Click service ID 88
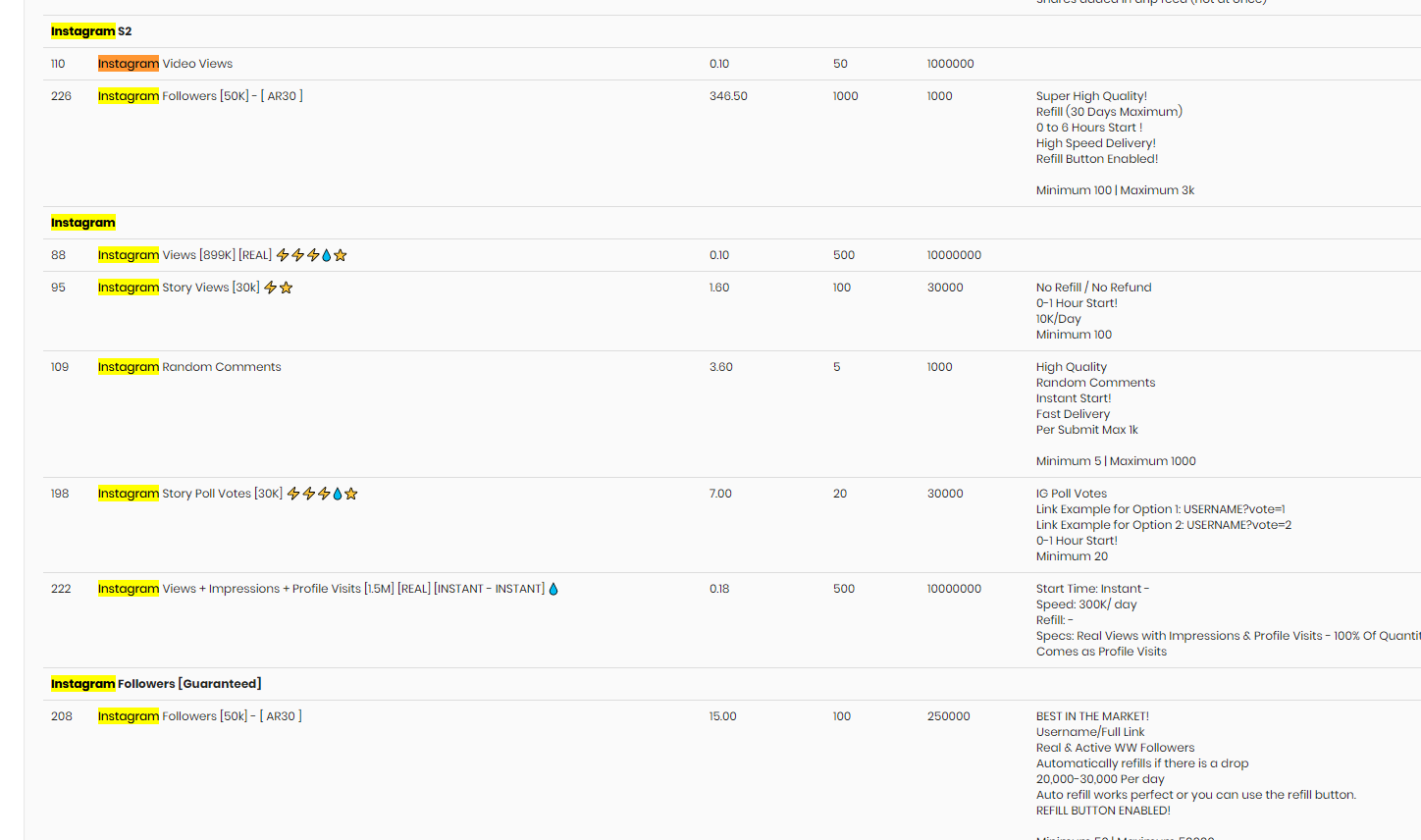This screenshot has width=1421, height=840. 58,255
